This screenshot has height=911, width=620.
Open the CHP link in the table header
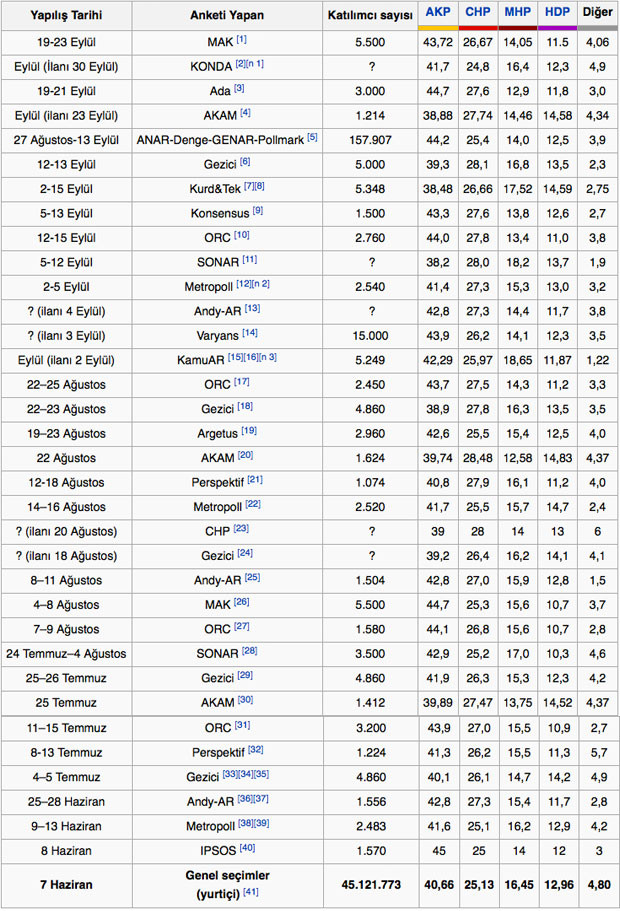(478, 12)
